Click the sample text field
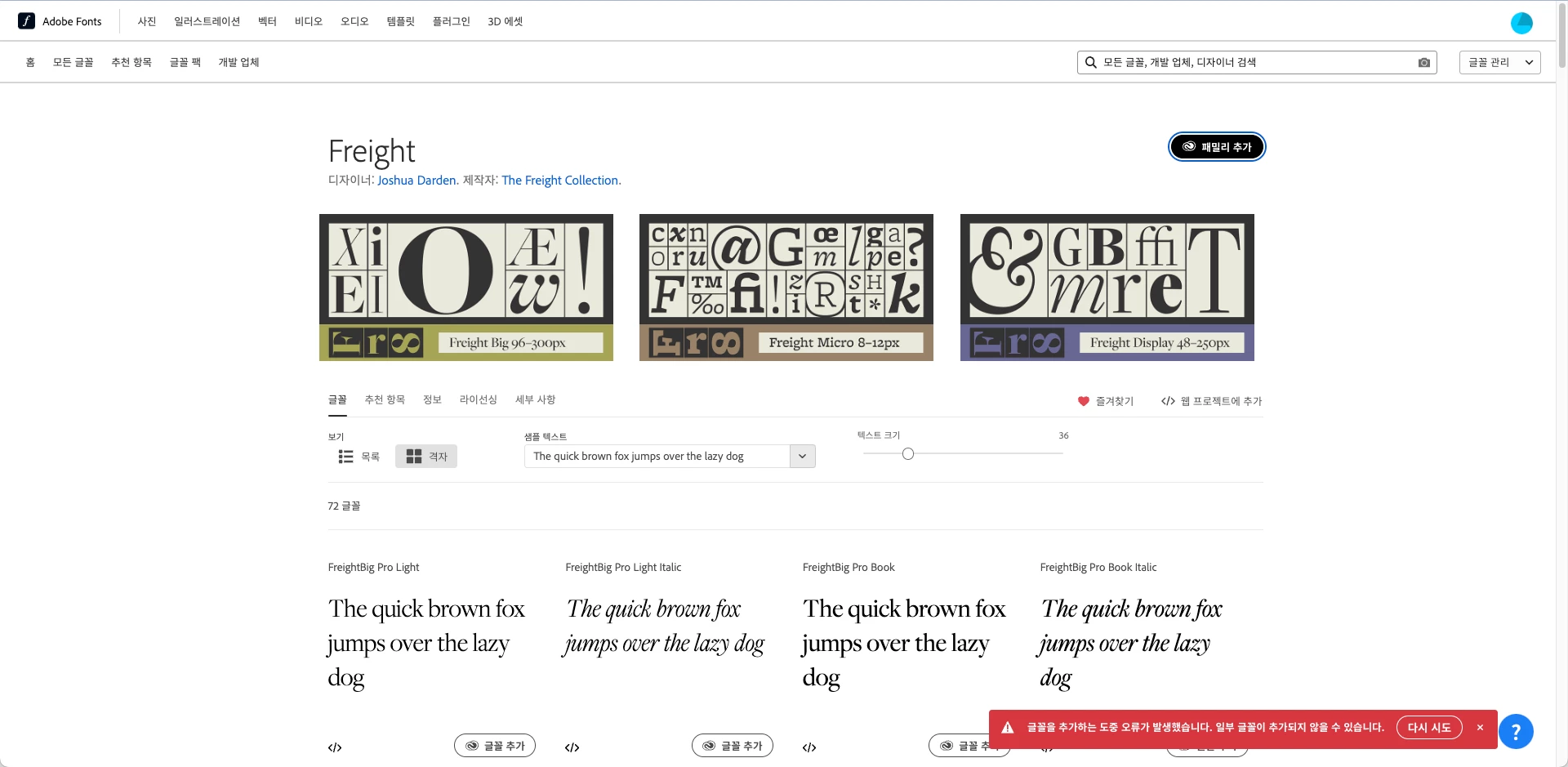Screen dimensions: 1568x767 [657, 457]
